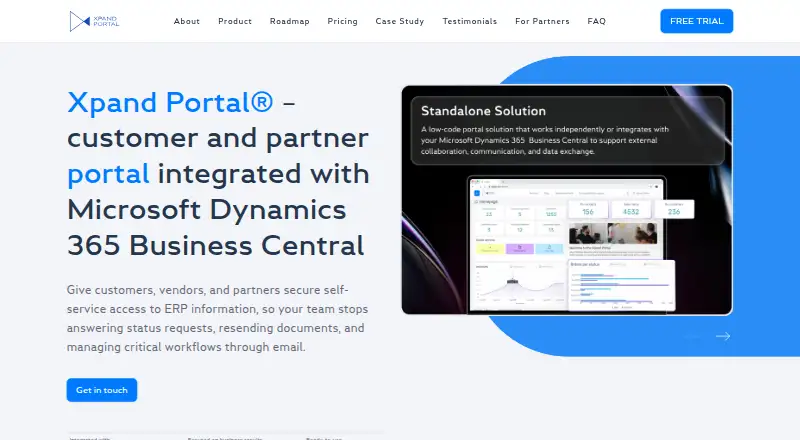Open the For Partners link
The width and height of the screenshot is (800, 440).
(x=542, y=21)
